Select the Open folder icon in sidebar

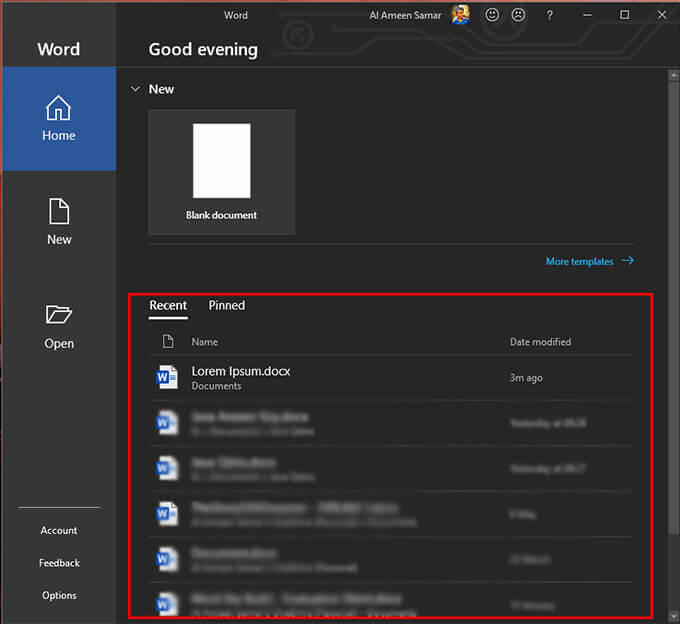tap(59, 314)
